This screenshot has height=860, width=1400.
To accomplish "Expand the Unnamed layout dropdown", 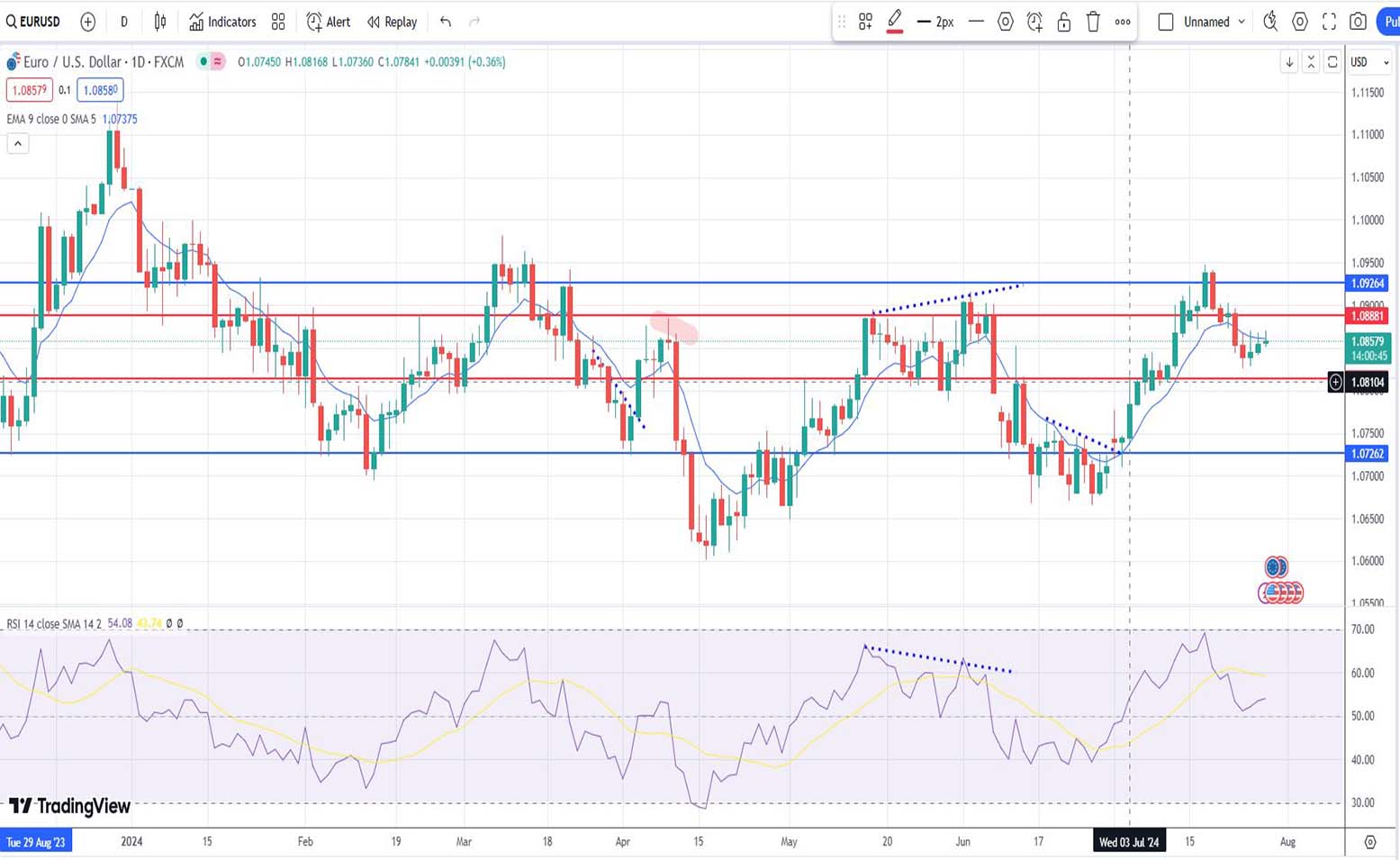I will (1242, 22).
